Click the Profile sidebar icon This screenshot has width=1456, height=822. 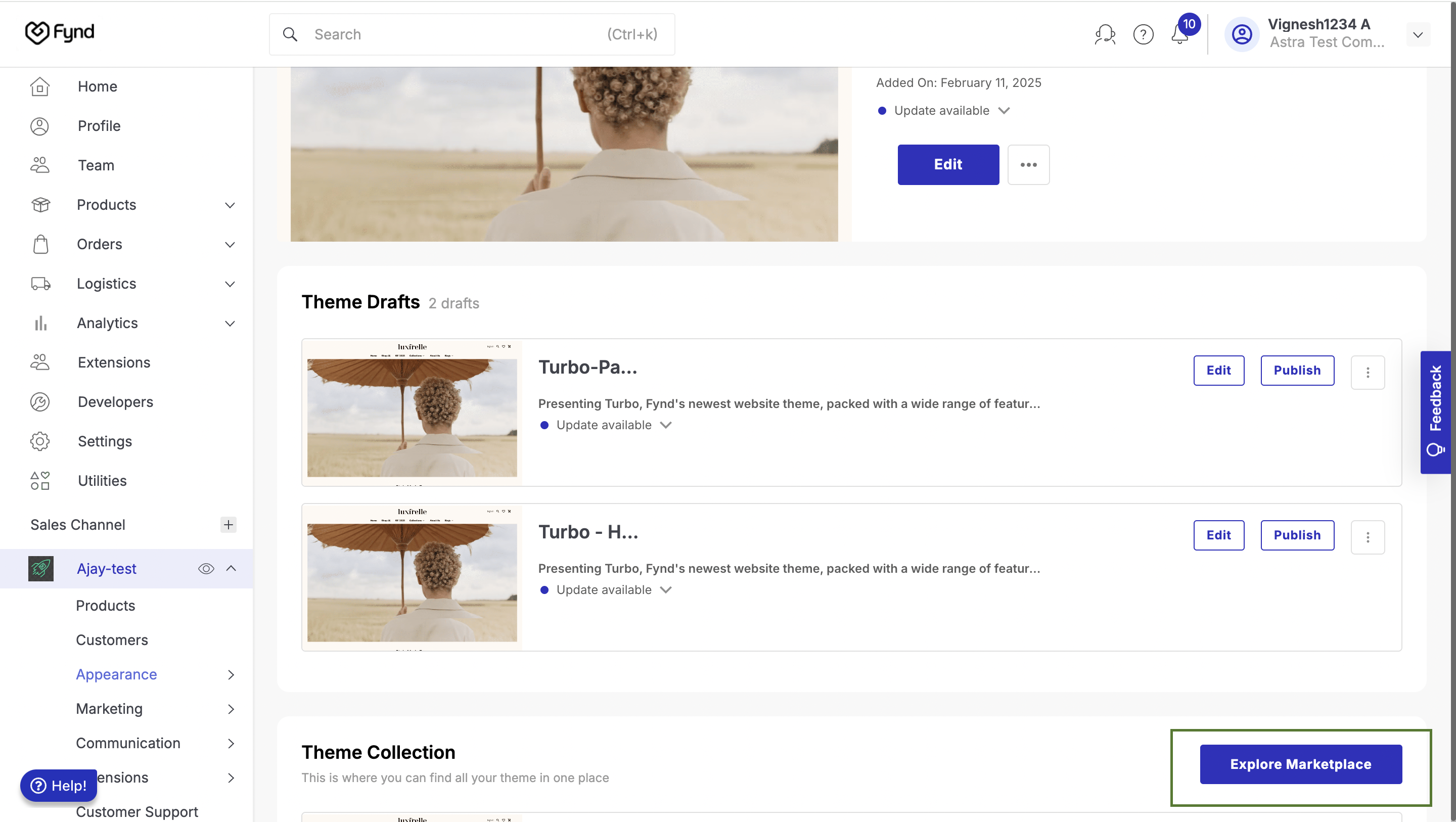pyautogui.click(x=39, y=126)
